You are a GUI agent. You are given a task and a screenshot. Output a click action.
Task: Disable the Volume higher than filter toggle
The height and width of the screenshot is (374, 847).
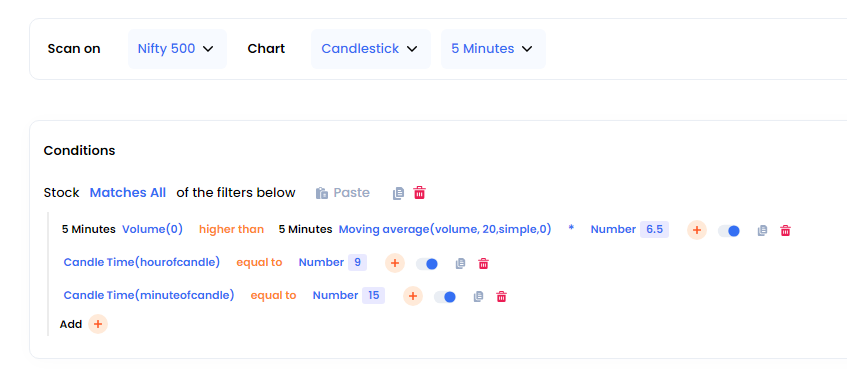(x=729, y=231)
